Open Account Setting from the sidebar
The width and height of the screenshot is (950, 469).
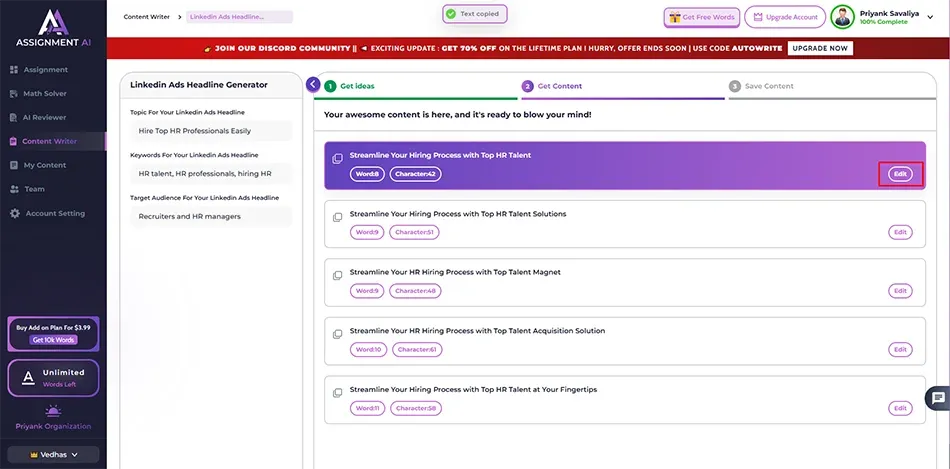click(x=55, y=213)
